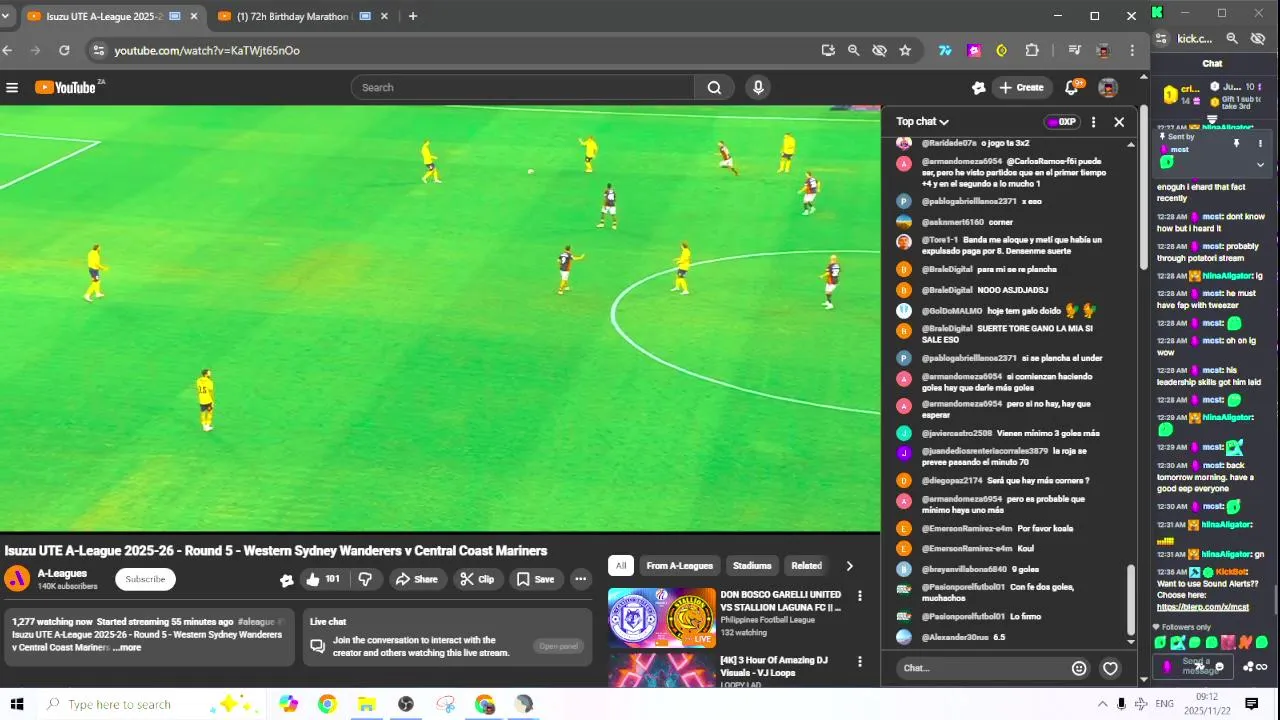This screenshot has height=720, width=1280.
Task: Open the media controls music icon
Action: click(1074, 50)
